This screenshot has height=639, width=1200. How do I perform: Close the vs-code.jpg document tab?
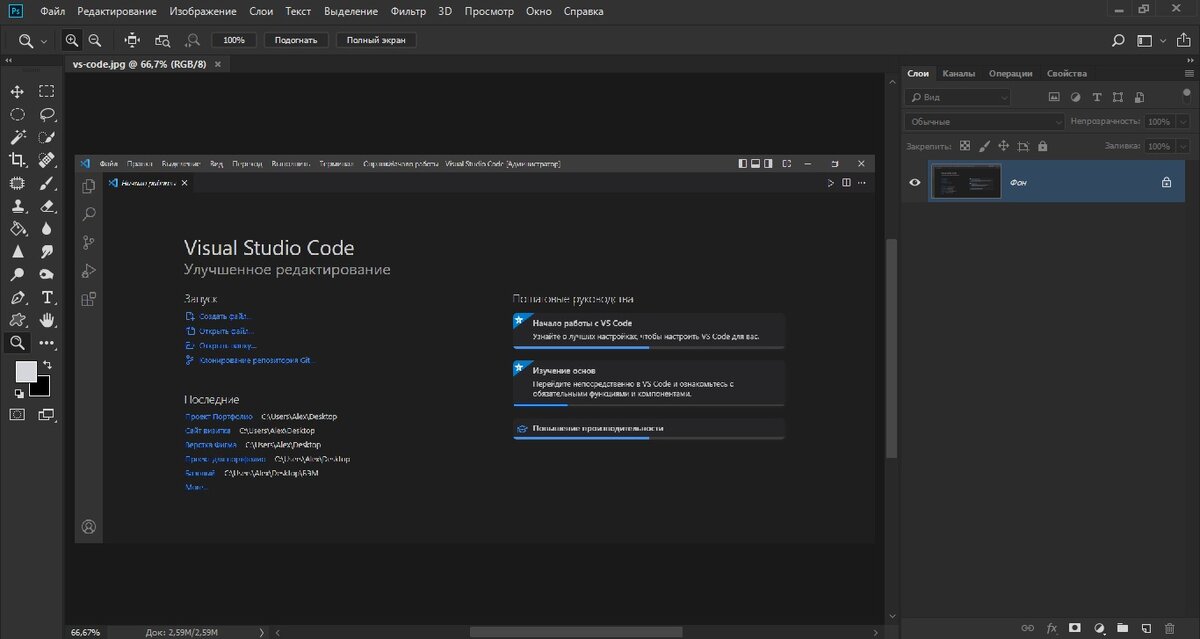pos(218,64)
